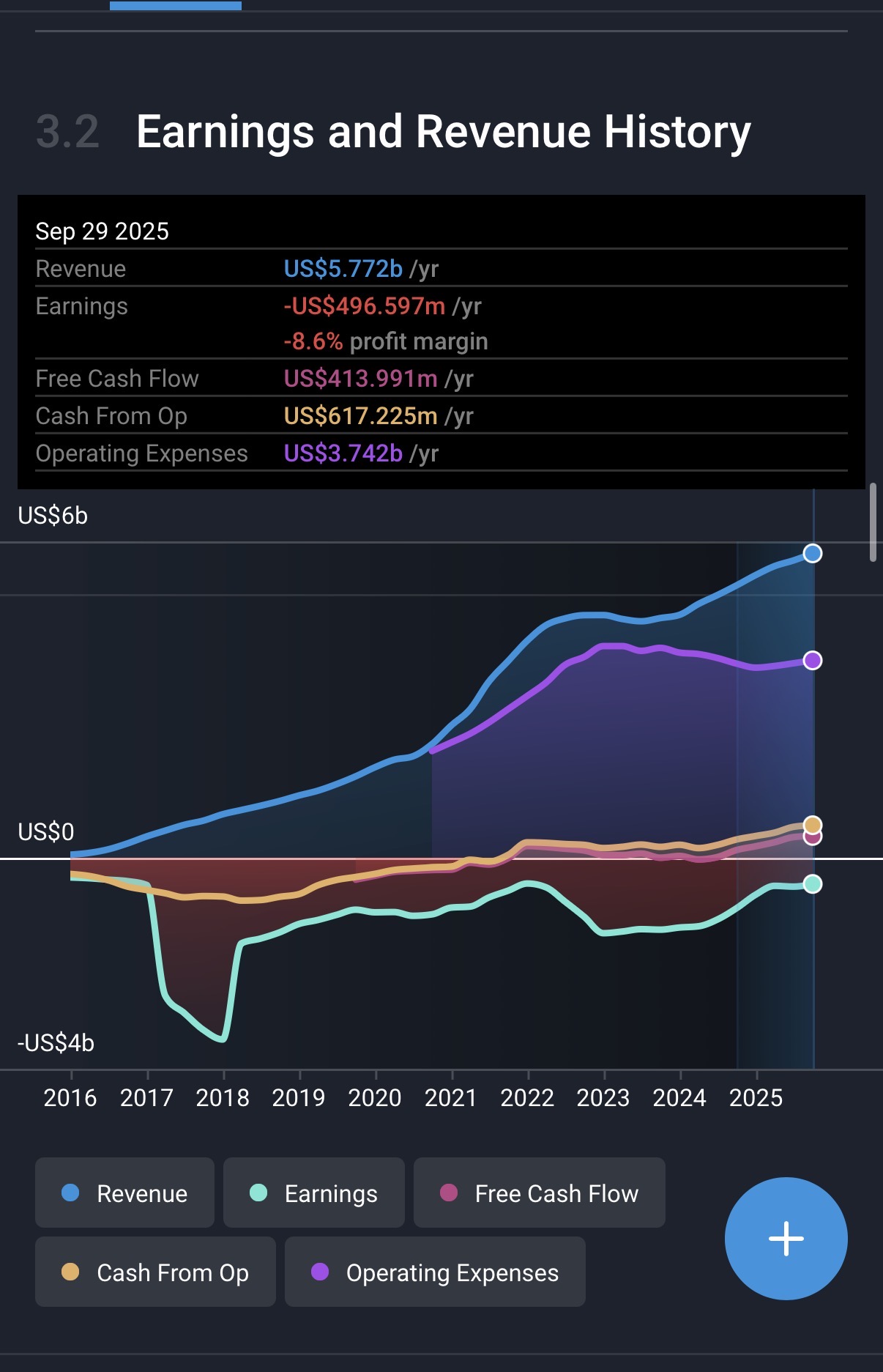Tap the 3.2 section number
The image size is (883, 1372).
point(67,132)
